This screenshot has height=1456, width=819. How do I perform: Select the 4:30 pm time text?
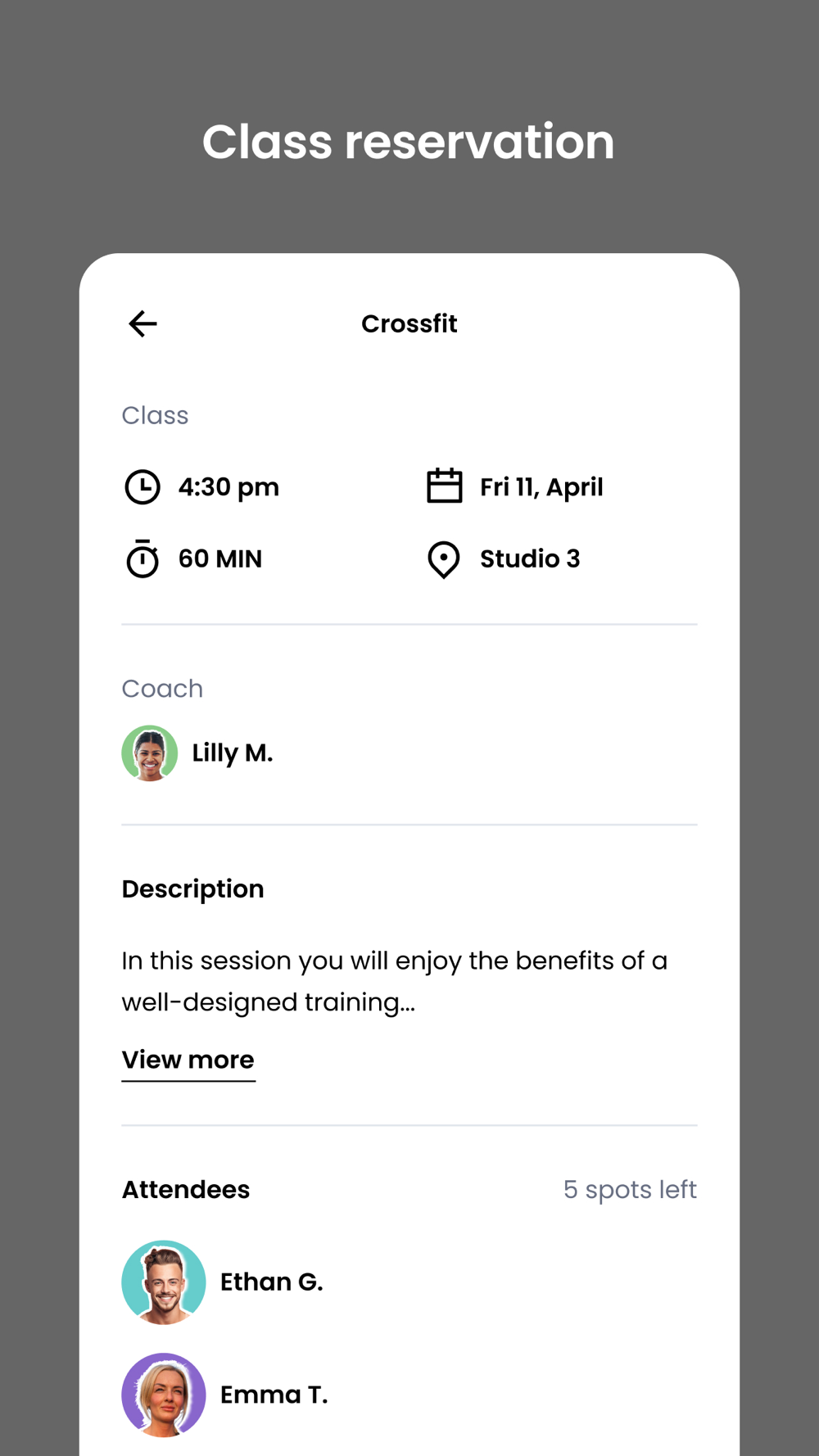click(x=229, y=487)
